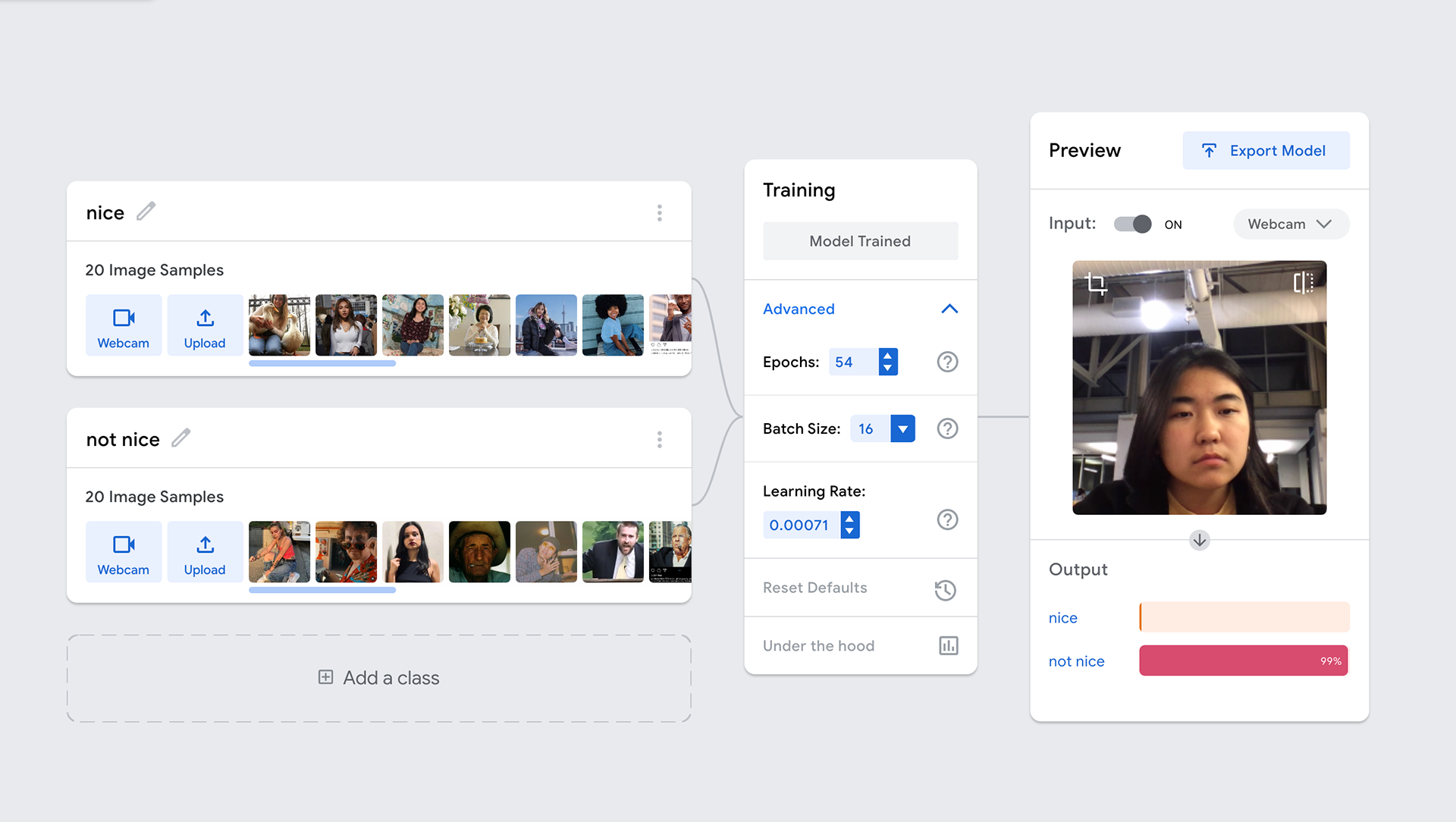Viewport: 1456px width, 822px height.
Task: Click the Learning Rate stepper arrows
Action: click(850, 525)
